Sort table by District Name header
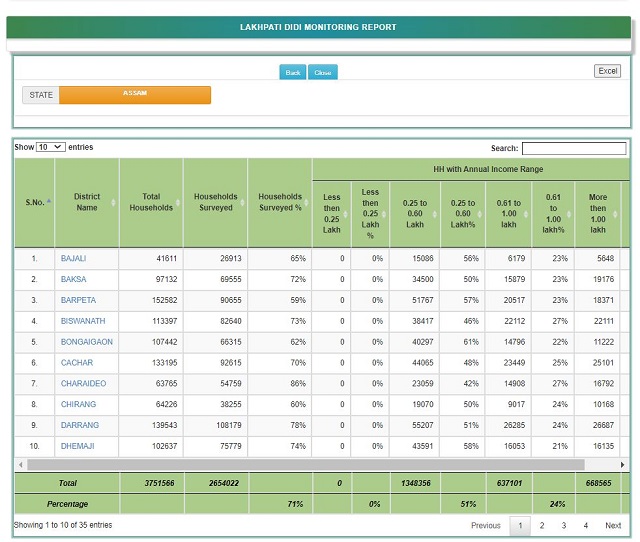 (x=87, y=202)
